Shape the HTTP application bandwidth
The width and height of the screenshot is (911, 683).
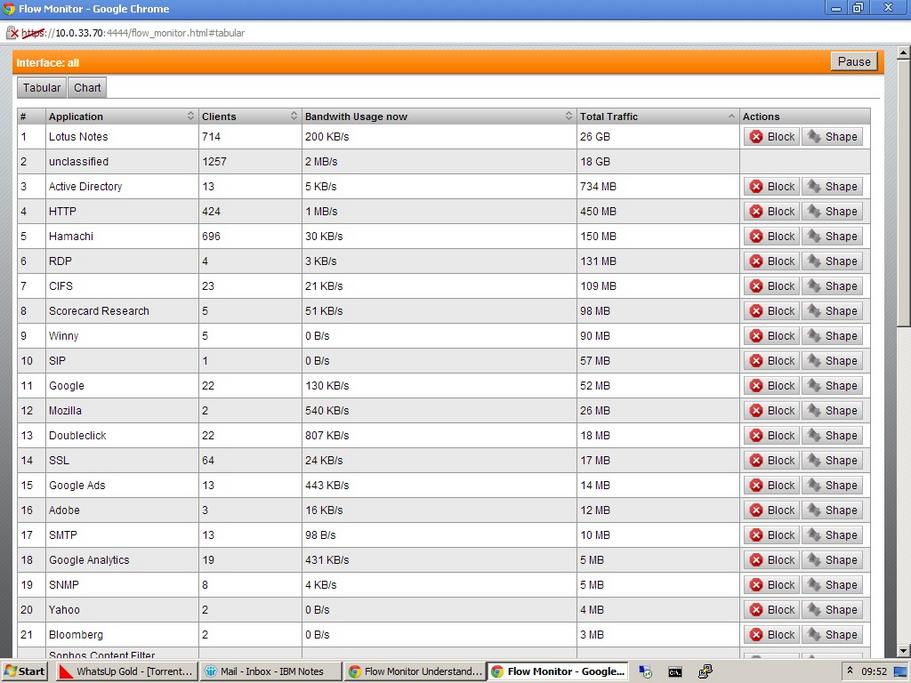(x=832, y=211)
